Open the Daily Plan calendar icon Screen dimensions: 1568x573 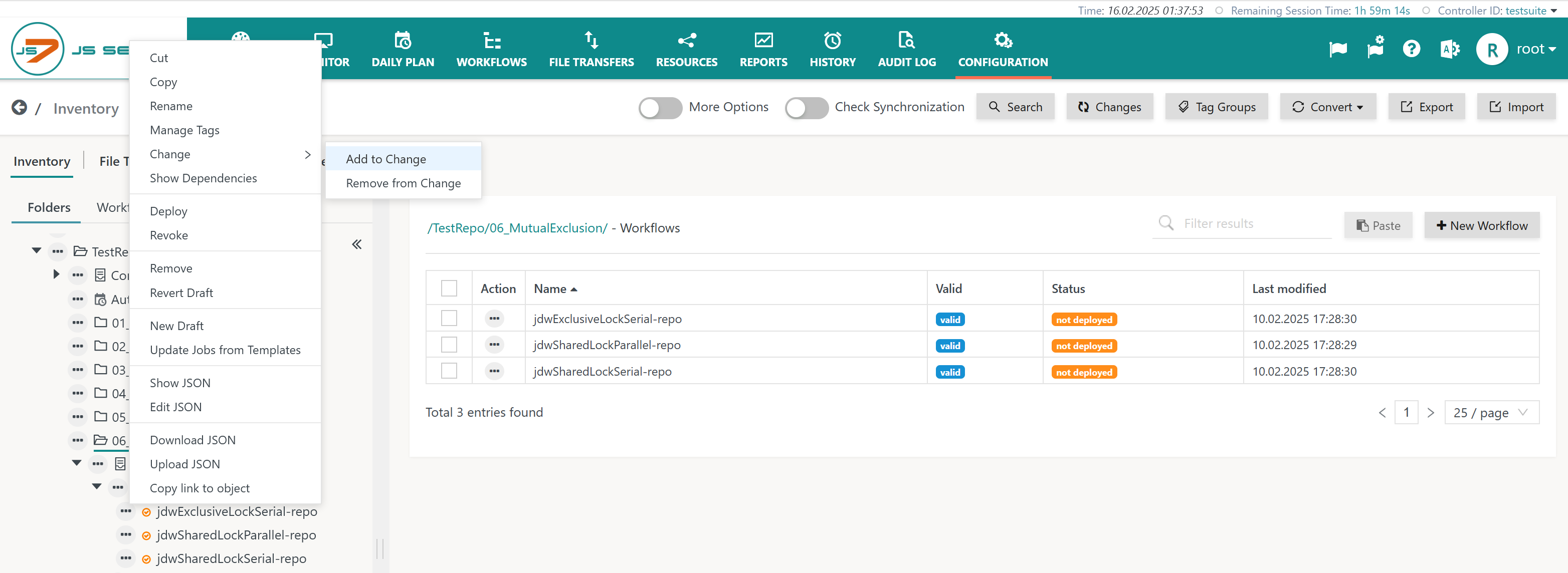point(403,40)
